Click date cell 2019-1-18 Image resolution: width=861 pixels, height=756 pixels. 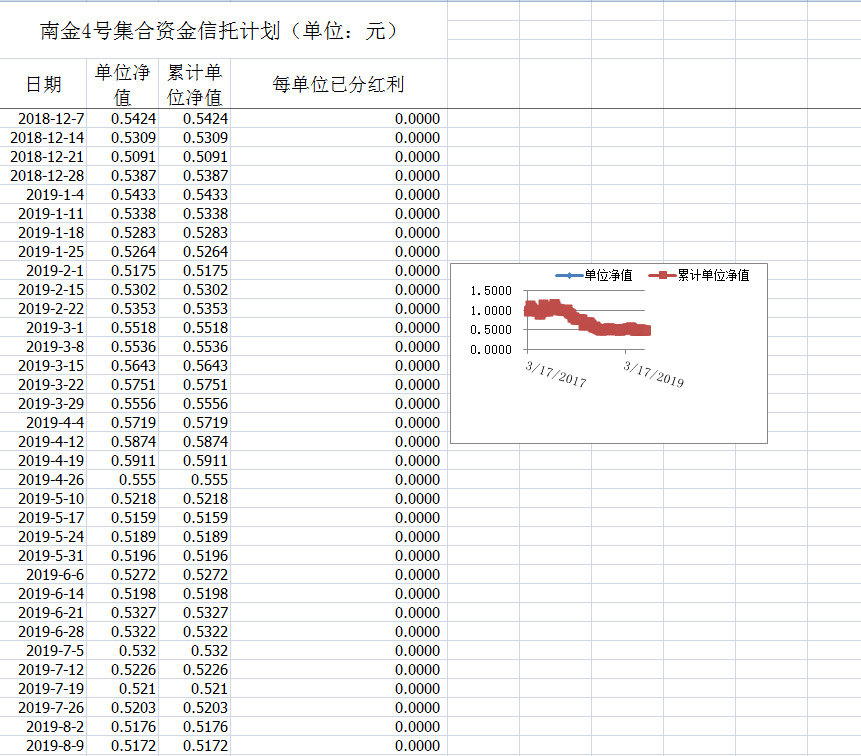point(43,233)
